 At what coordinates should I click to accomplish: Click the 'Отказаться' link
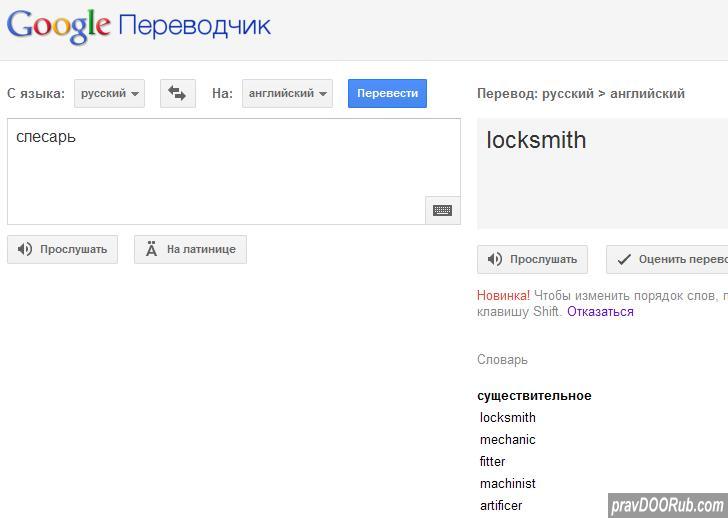click(600, 311)
